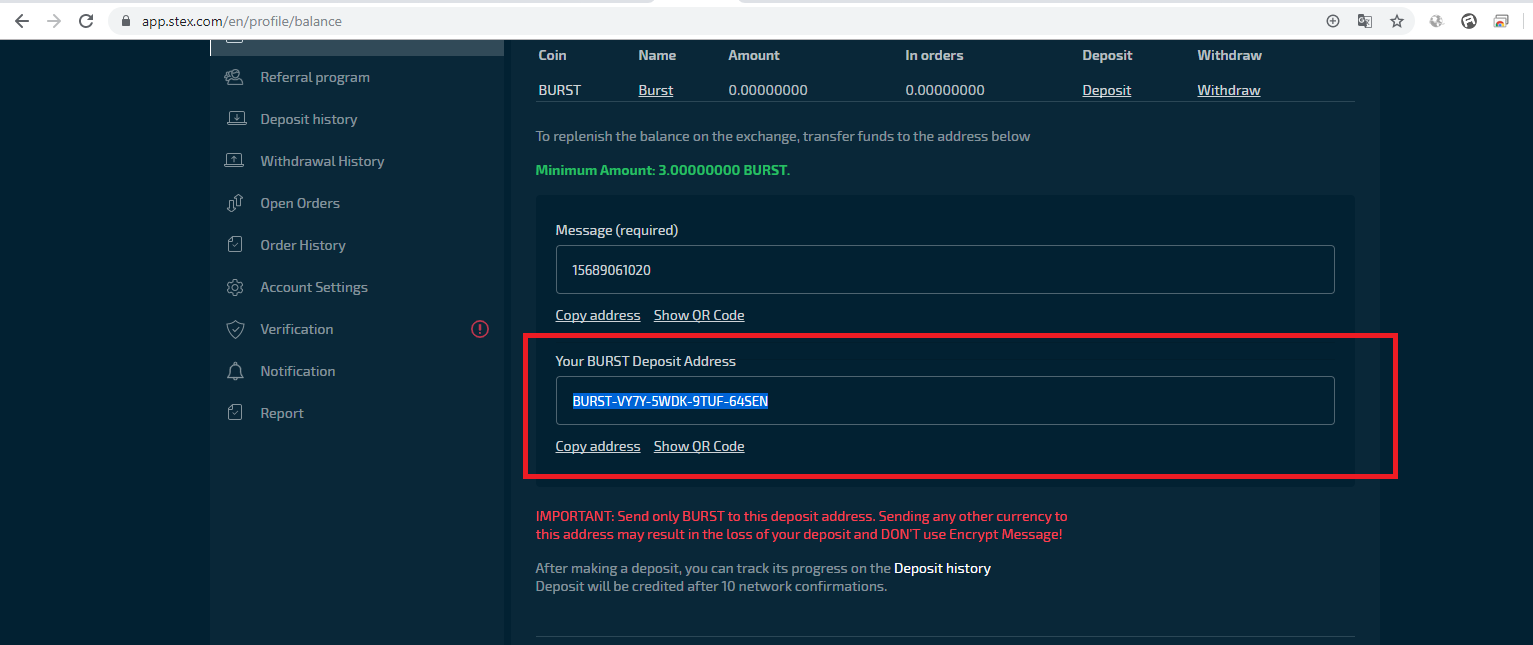Click Copy address under the Message field
This screenshot has height=645, width=1533.
598,315
